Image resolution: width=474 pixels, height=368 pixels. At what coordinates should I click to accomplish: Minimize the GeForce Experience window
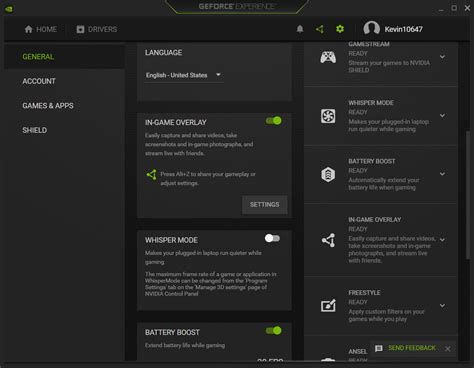(x=441, y=9)
